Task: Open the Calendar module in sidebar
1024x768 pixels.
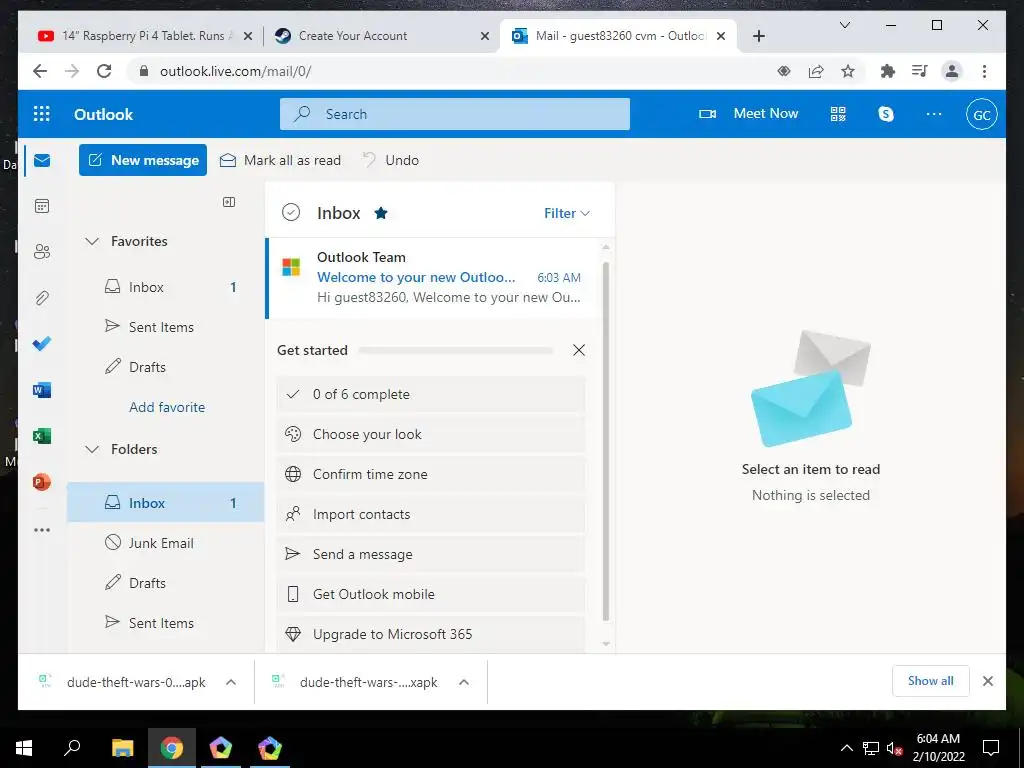Action: (42, 206)
